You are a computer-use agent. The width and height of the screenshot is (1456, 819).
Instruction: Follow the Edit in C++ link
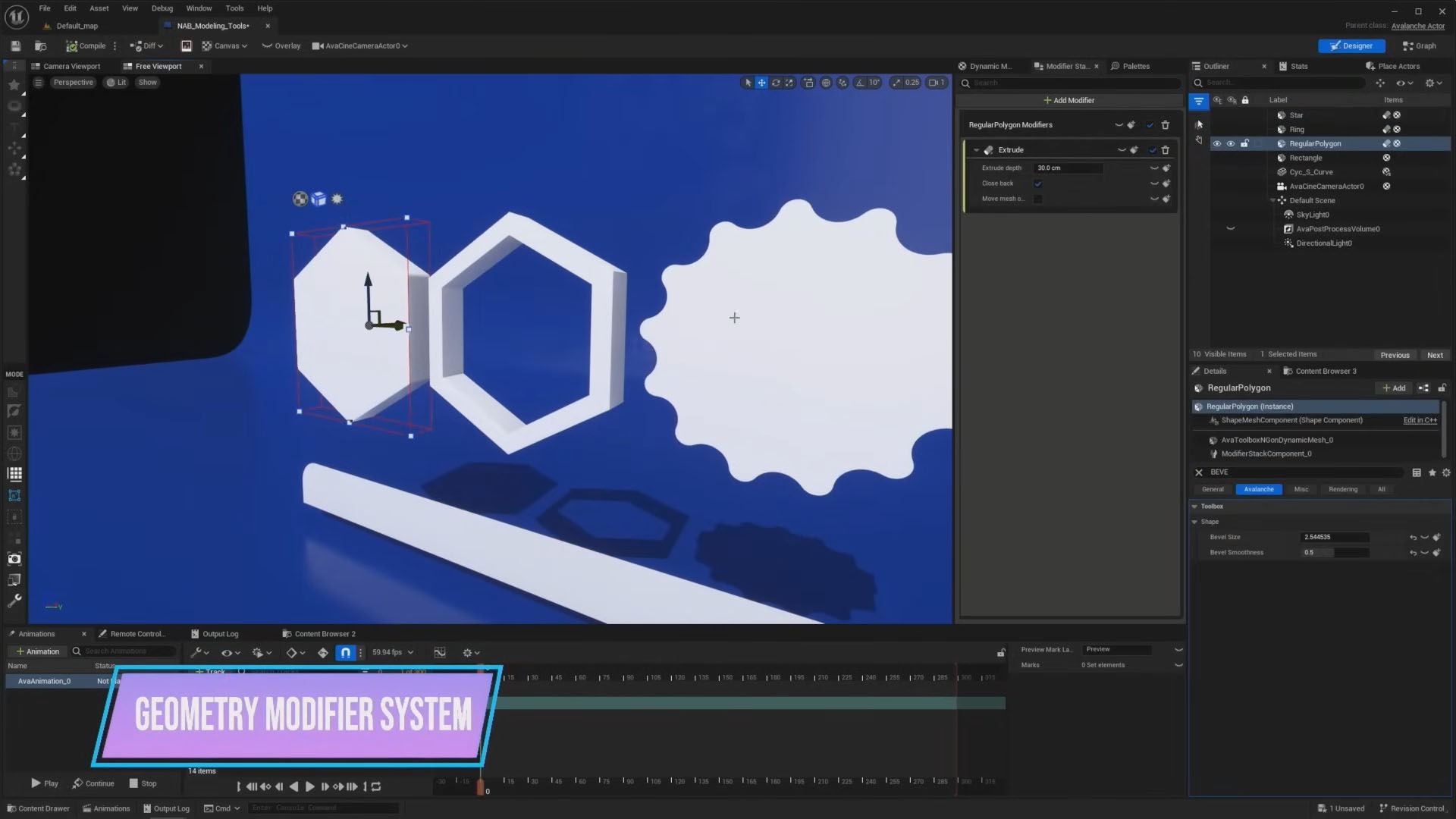tap(1420, 420)
